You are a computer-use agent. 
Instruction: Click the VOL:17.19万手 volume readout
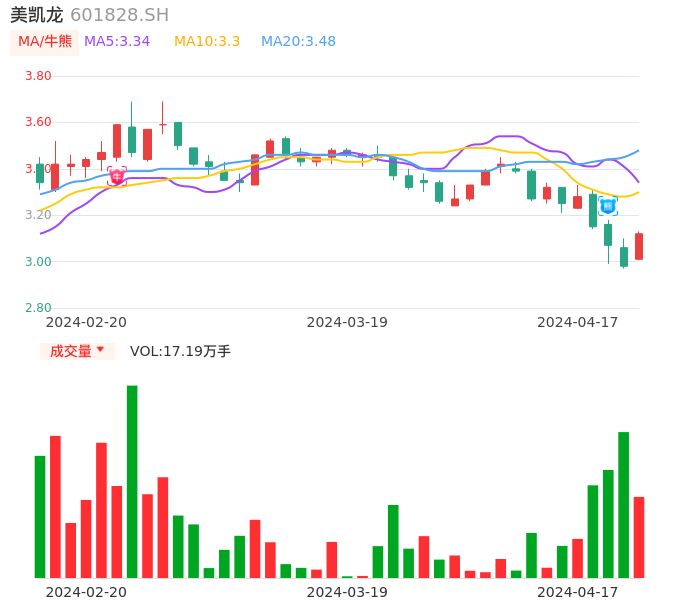pos(180,351)
